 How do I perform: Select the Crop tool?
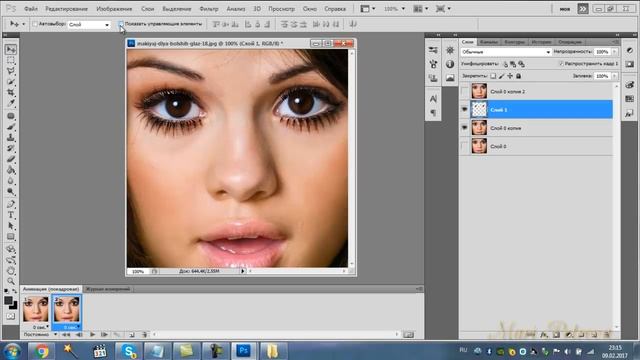[x=11, y=93]
